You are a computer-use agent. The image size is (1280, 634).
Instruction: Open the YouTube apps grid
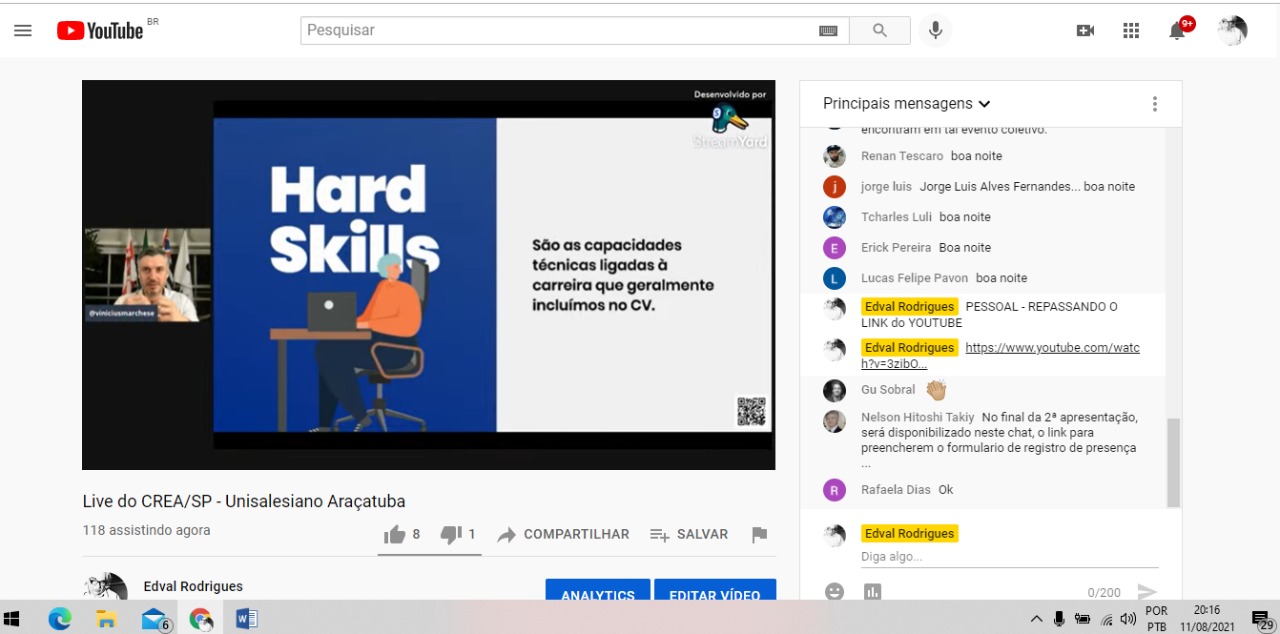tap(1131, 30)
